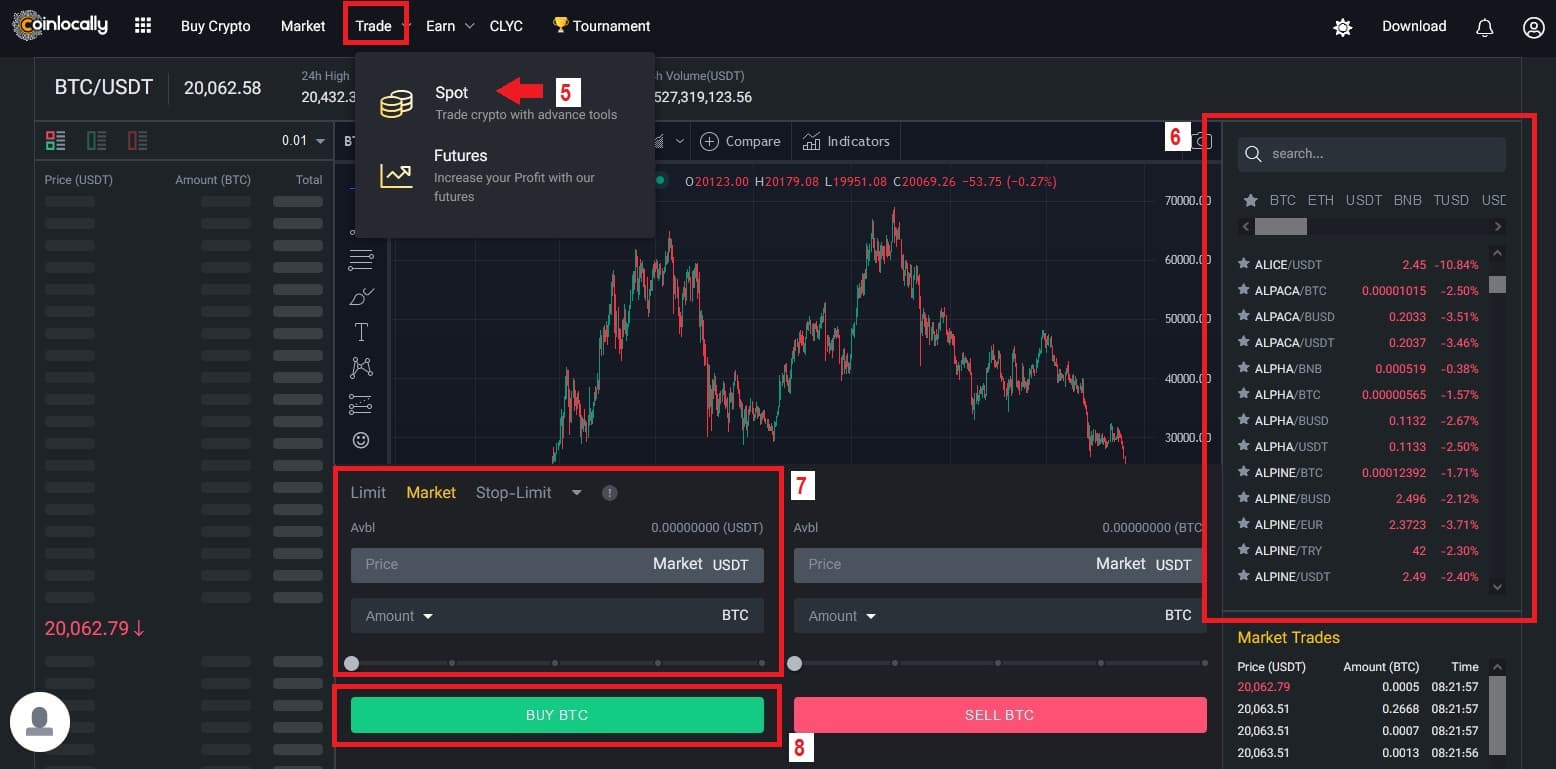Click the Coinlocally logo
Screen dimensions: 1556x769
point(59,26)
